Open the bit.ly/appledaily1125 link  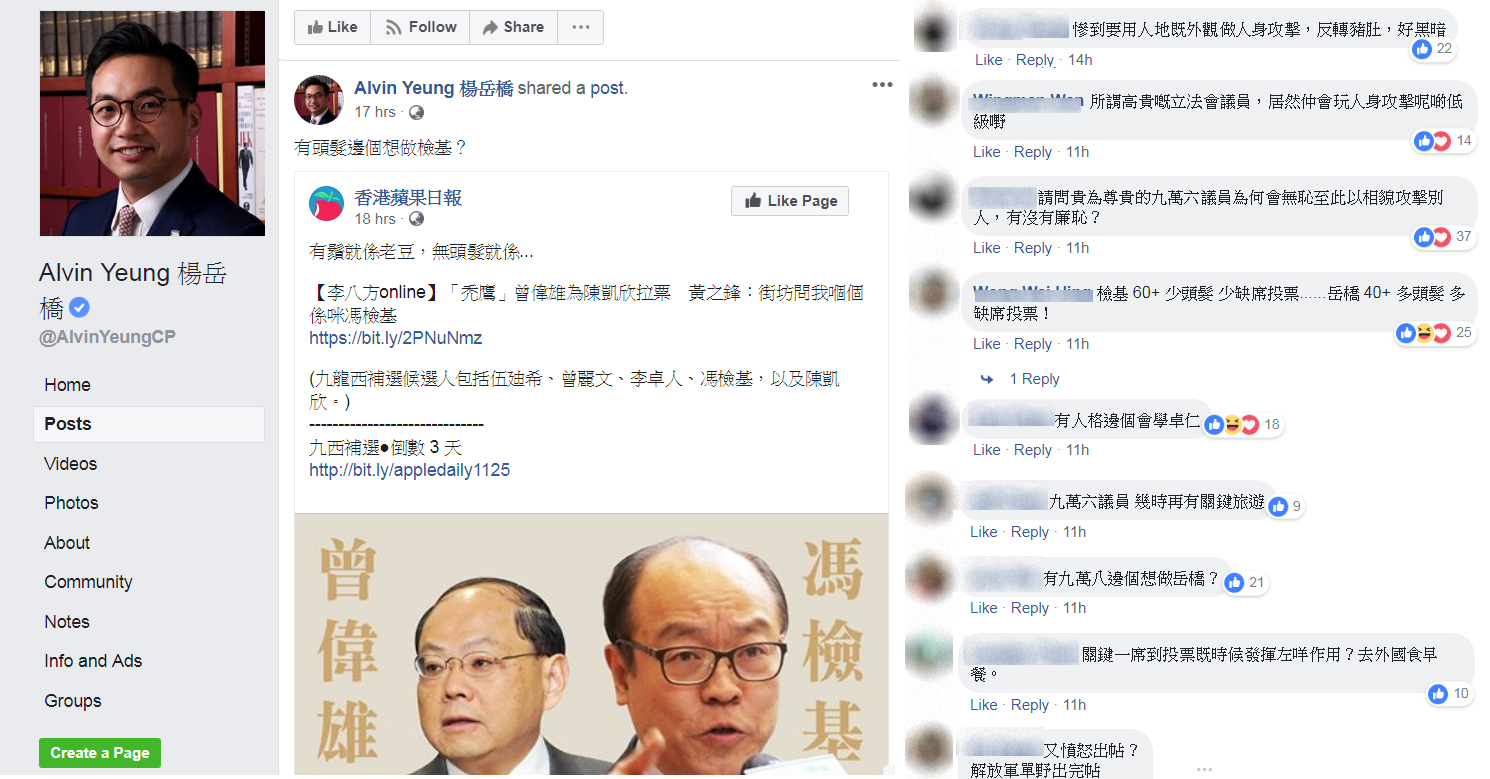(410, 470)
